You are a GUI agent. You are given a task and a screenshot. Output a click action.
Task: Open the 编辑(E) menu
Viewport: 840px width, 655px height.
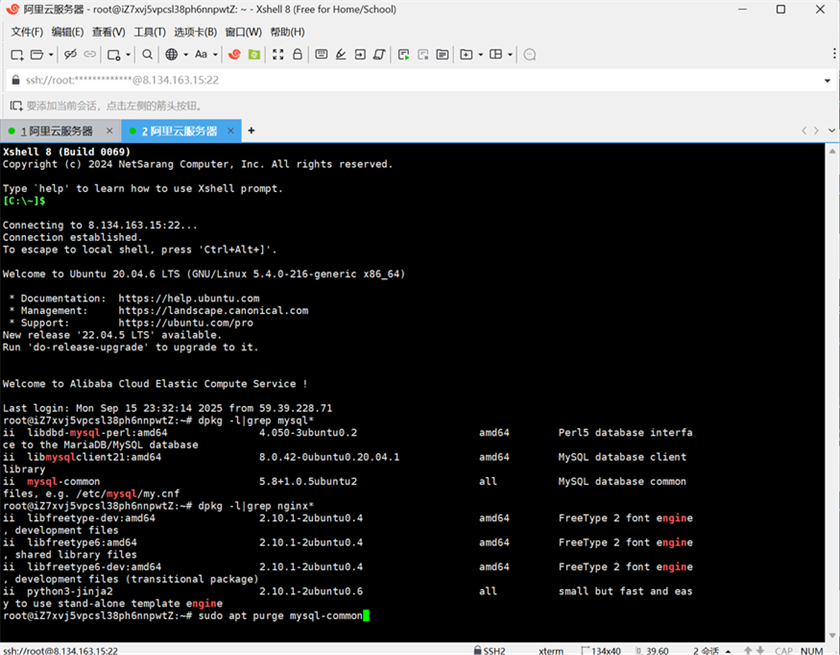(x=68, y=32)
